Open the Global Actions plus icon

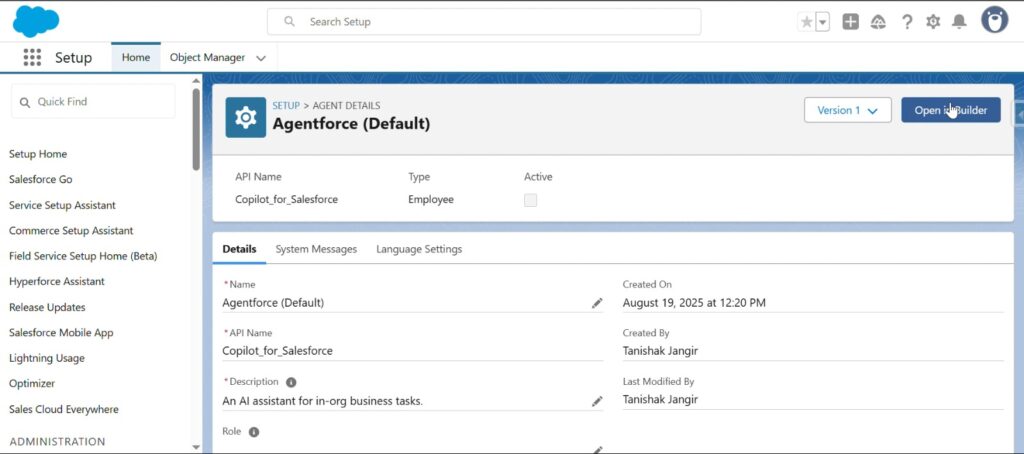[x=850, y=22]
